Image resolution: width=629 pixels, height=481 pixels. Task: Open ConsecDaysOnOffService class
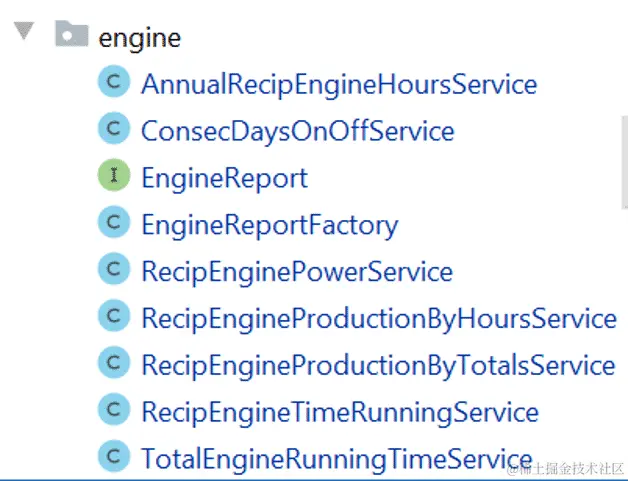tap(298, 132)
